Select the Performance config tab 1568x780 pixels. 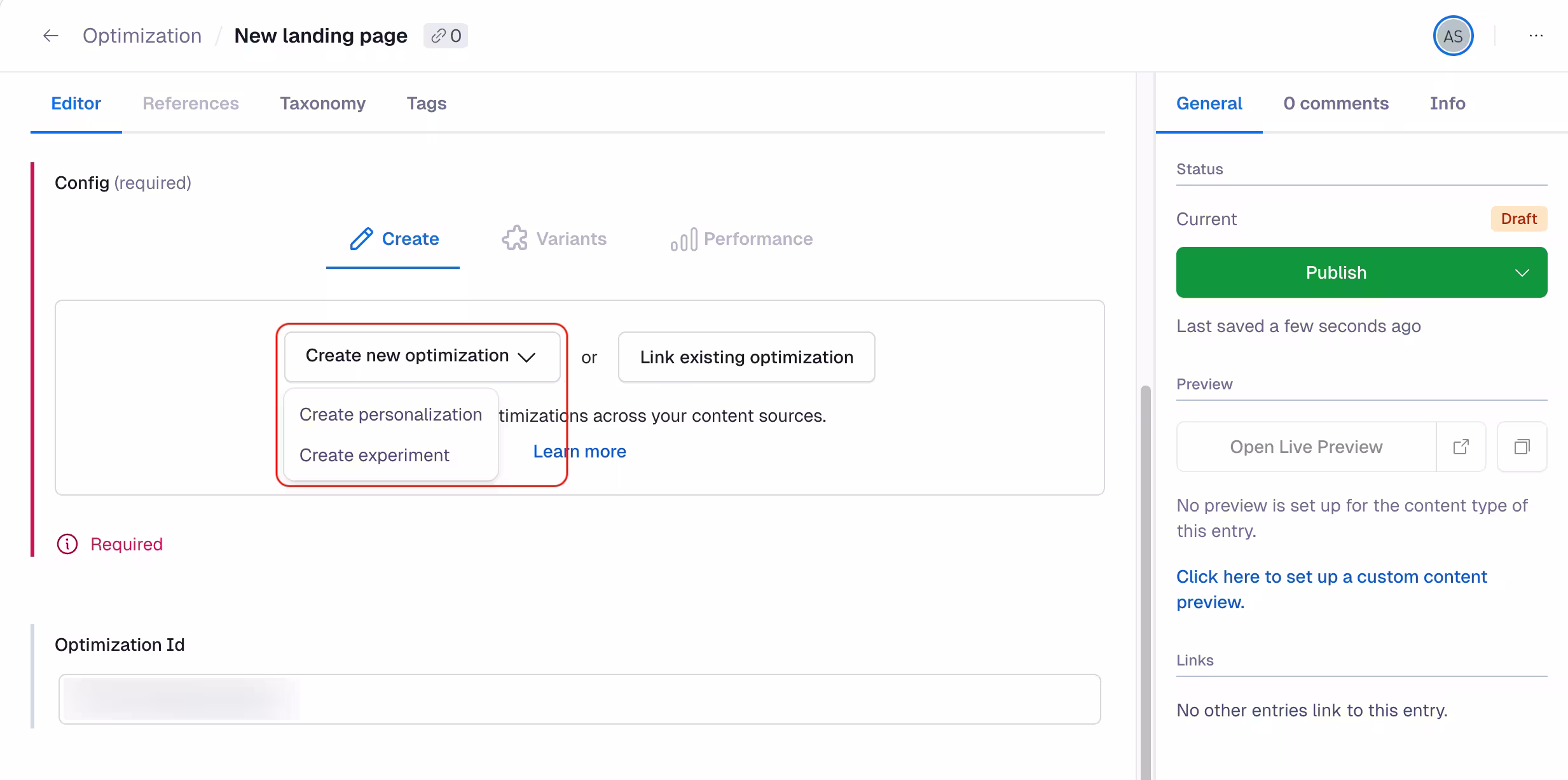[741, 239]
